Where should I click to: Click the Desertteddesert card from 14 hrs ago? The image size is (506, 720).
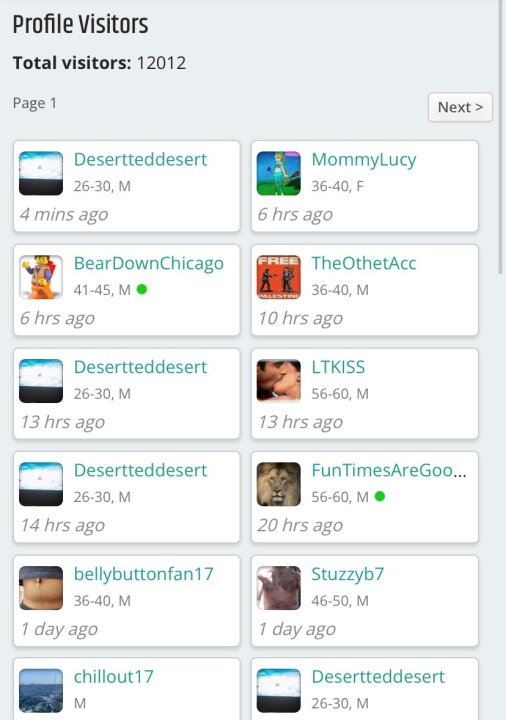tap(127, 497)
